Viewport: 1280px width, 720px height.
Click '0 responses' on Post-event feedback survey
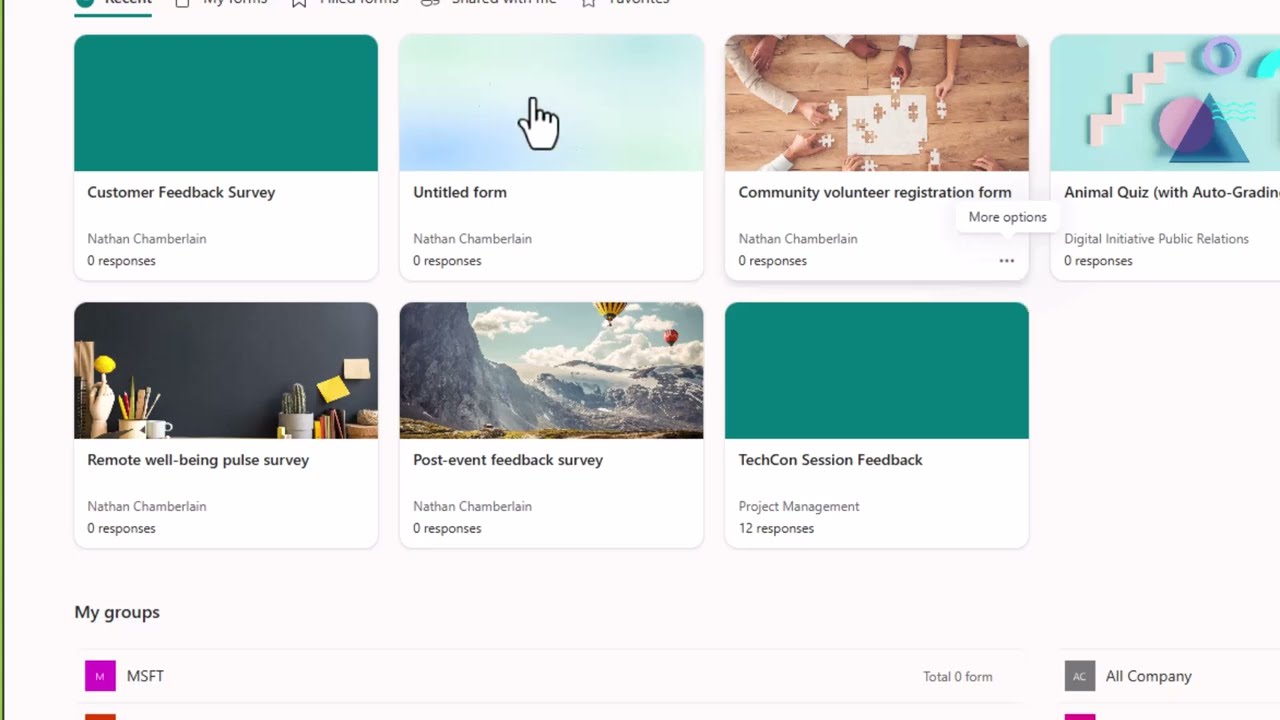[x=447, y=528]
